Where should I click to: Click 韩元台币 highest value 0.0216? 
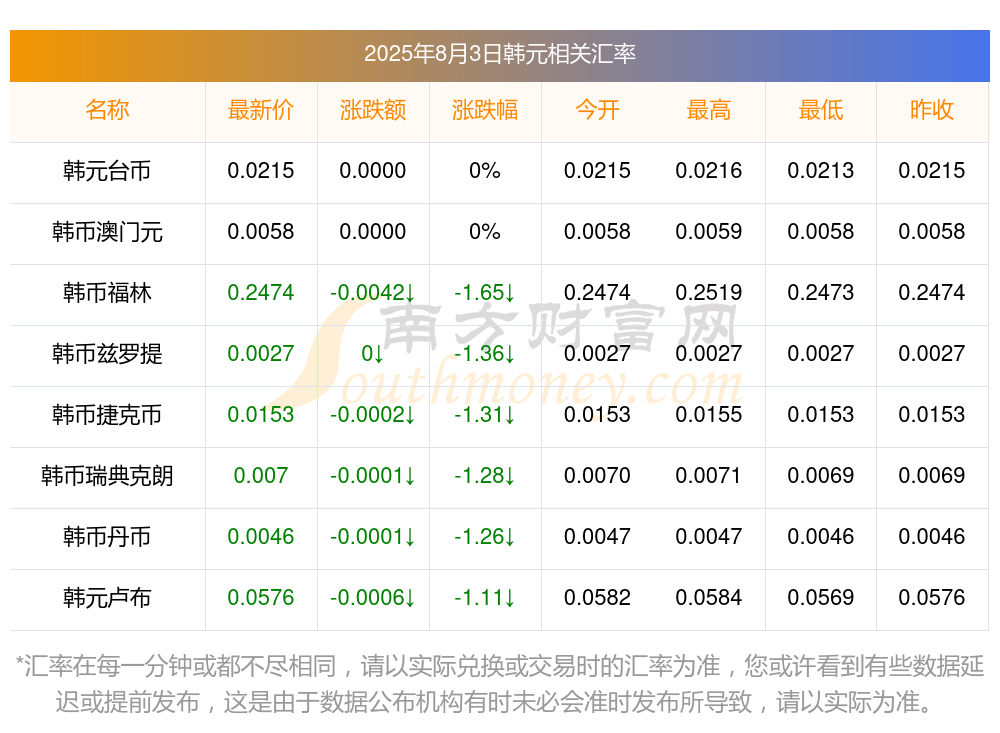tap(709, 170)
